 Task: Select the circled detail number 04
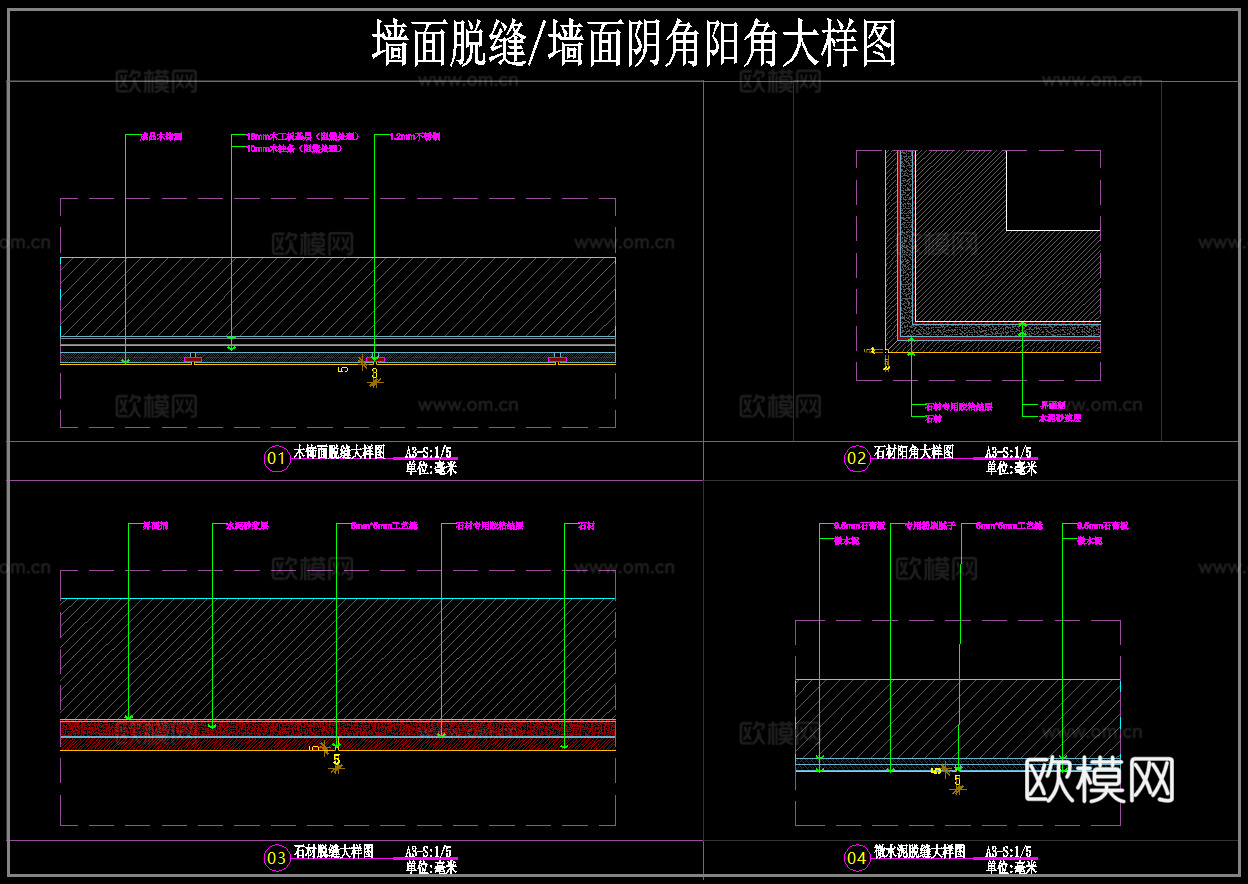pyautogui.click(x=856, y=858)
